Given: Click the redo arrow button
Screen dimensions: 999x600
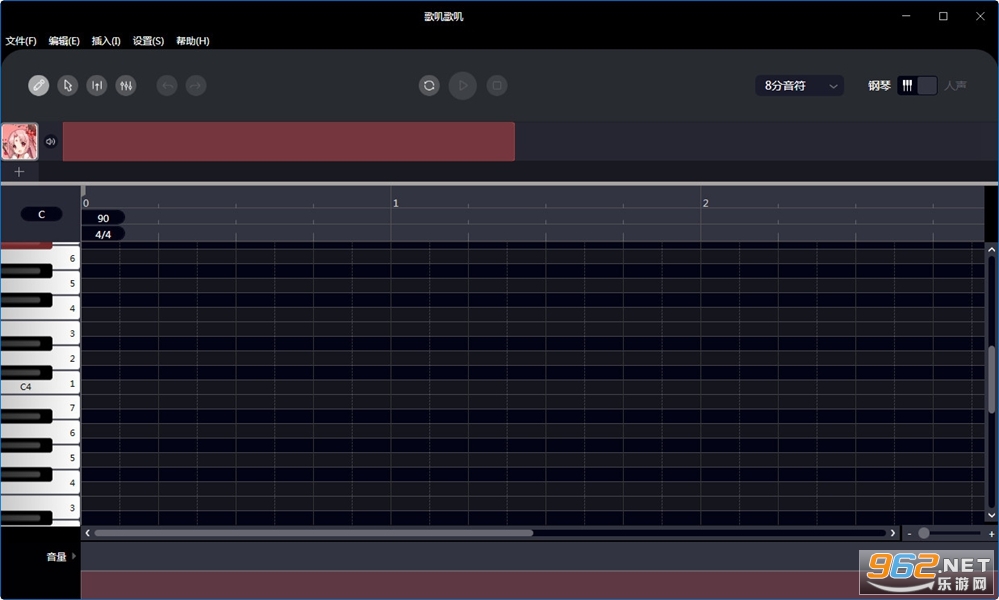Looking at the screenshot, I should point(196,85).
